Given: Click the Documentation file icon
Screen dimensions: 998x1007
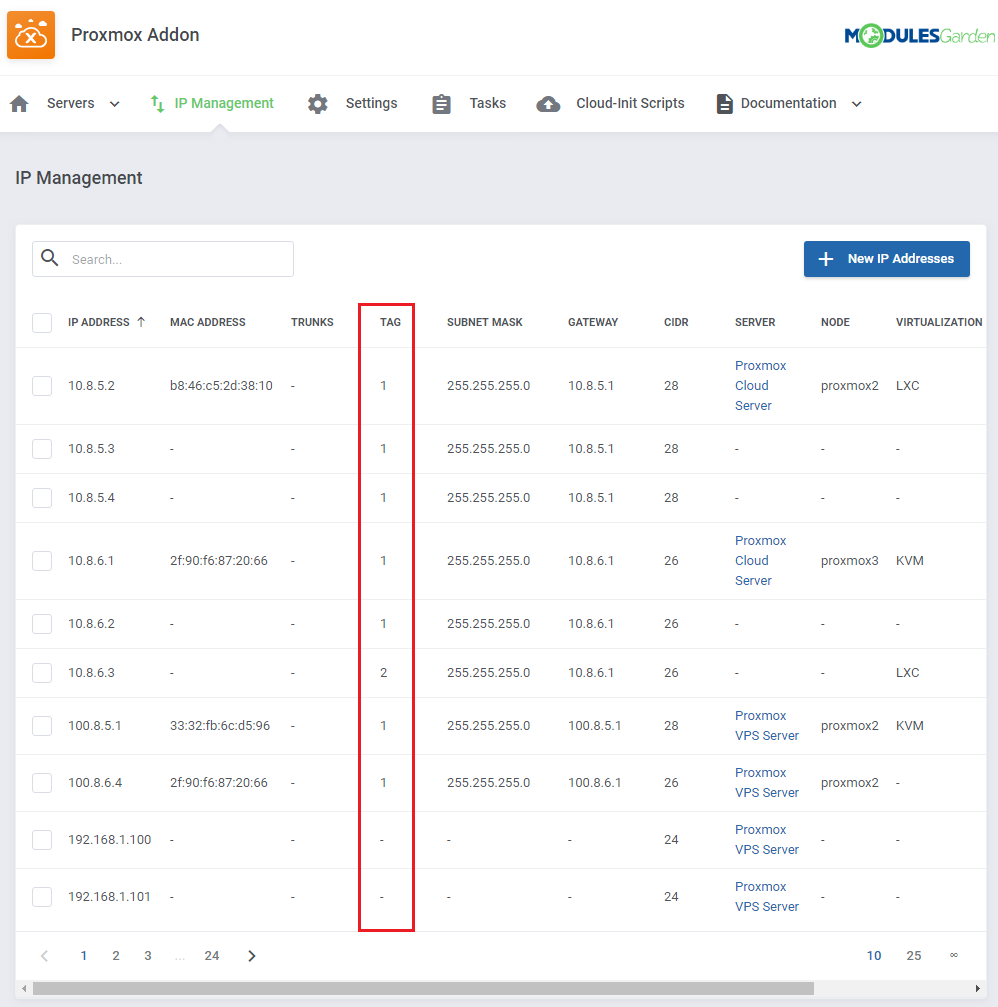Looking at the screenshot, I should point(724,103).
